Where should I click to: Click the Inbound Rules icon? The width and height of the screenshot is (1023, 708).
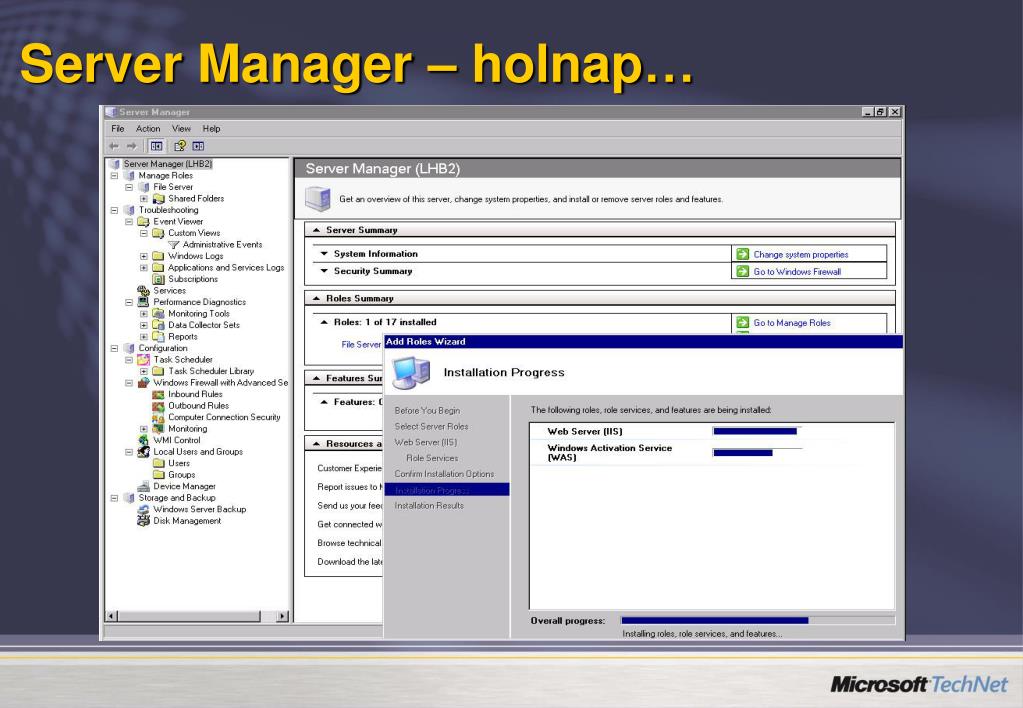click(159, 394)
